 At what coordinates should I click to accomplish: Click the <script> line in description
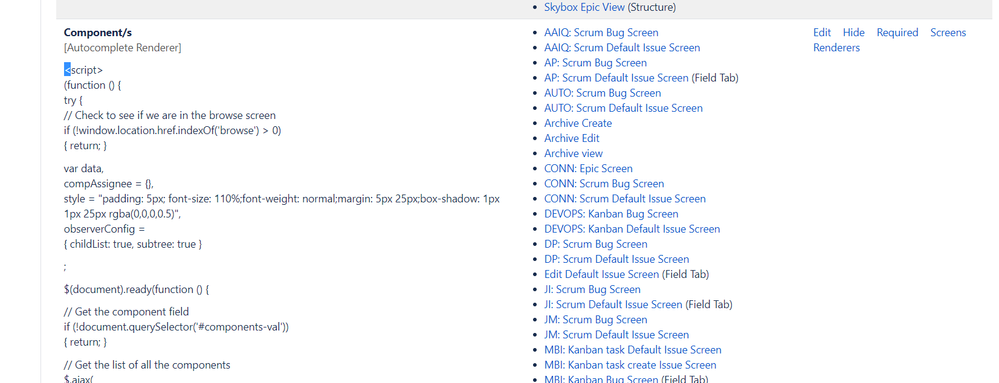[83, 70]
